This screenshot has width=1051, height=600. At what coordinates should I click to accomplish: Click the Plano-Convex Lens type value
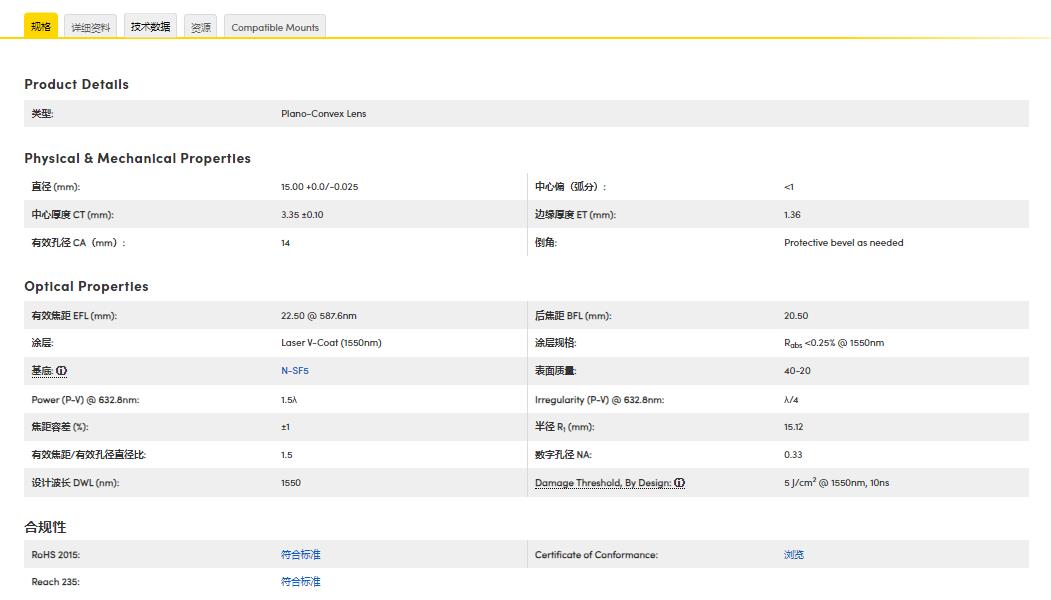[x=323, y=114]
